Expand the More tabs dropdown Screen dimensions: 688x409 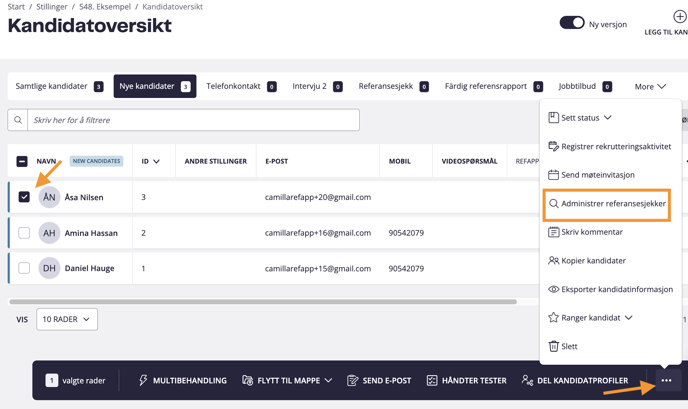pos(650,87)
